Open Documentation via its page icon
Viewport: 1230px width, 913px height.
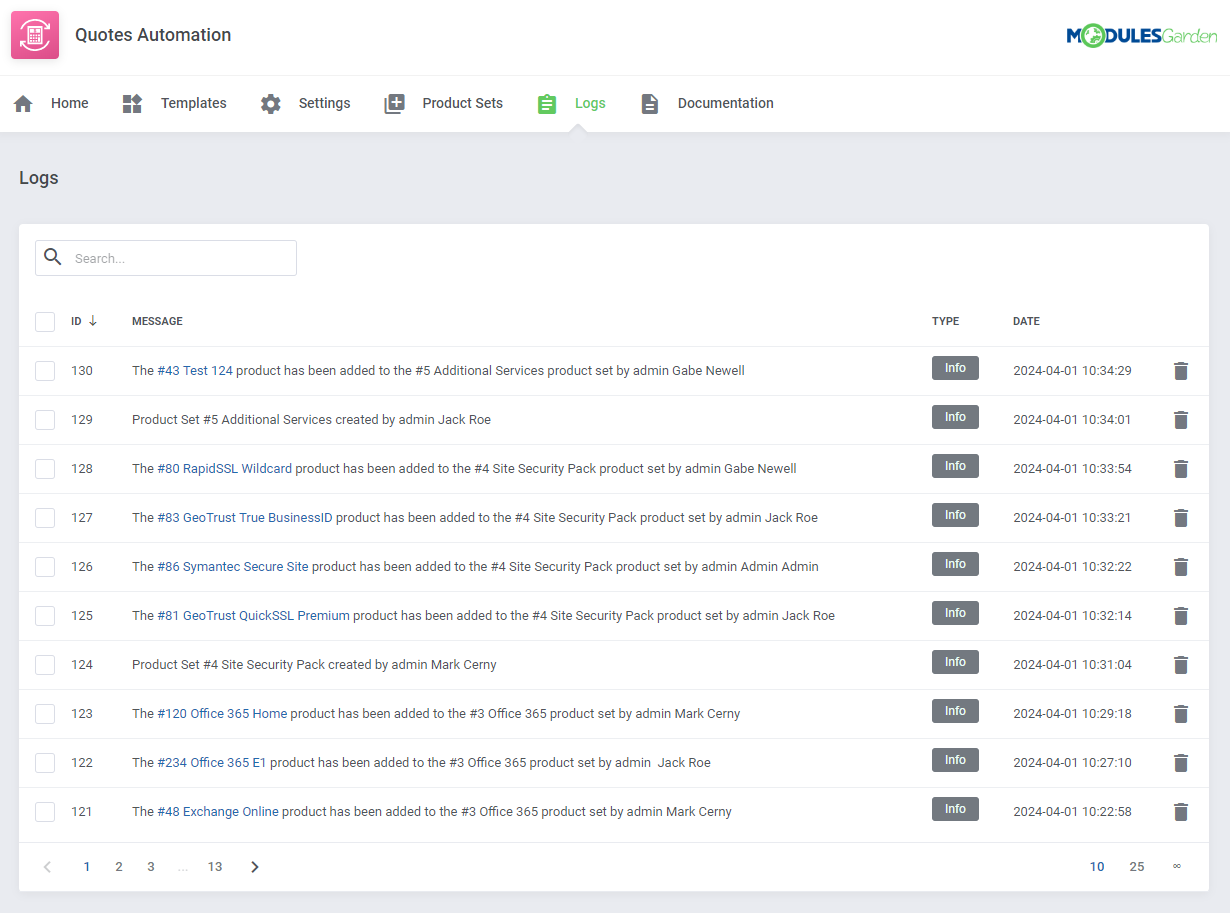pos(649,102)
